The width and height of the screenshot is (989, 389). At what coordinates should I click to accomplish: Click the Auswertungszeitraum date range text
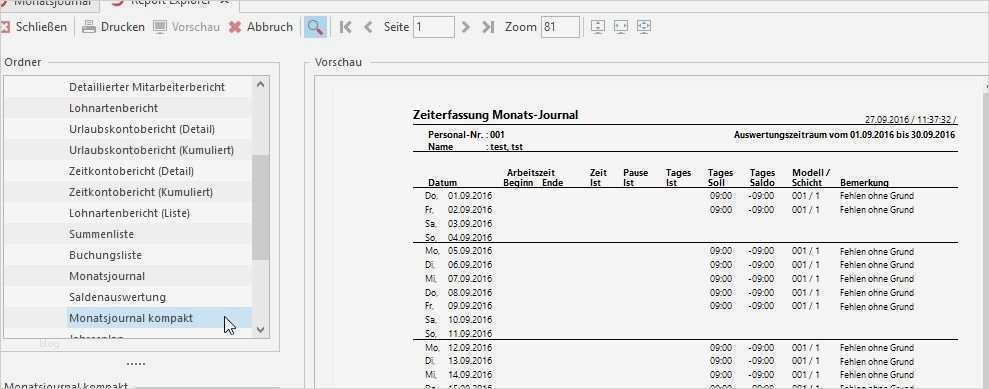pos(845,135)
